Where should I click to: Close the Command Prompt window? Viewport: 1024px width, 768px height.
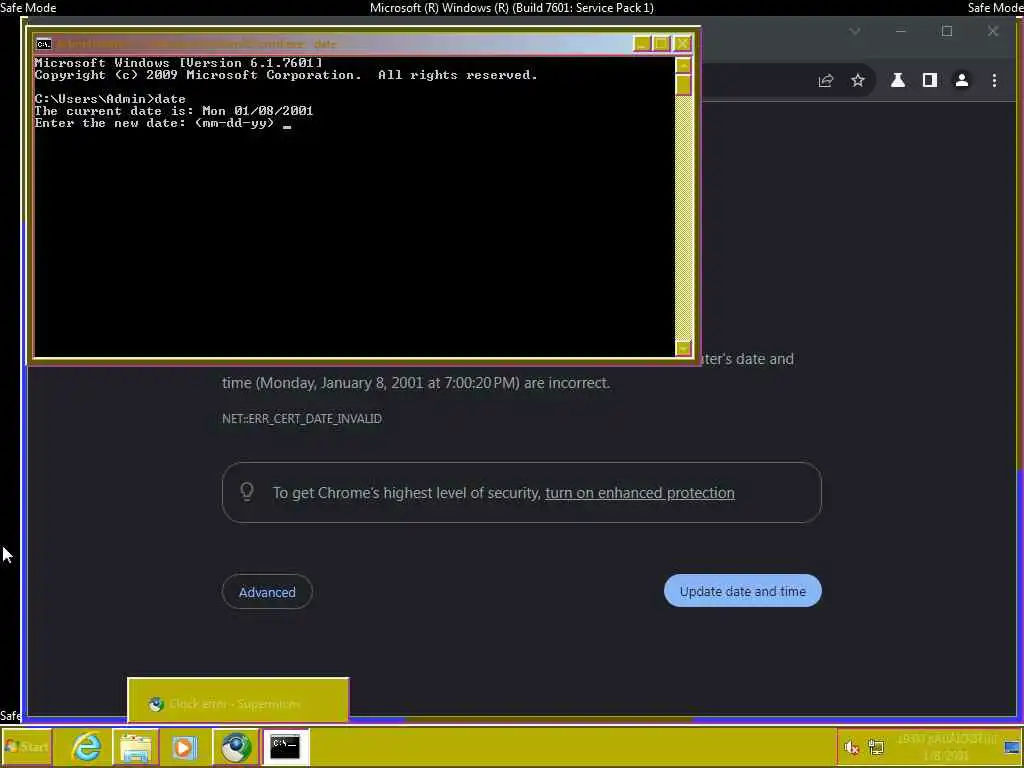(682, 44)
